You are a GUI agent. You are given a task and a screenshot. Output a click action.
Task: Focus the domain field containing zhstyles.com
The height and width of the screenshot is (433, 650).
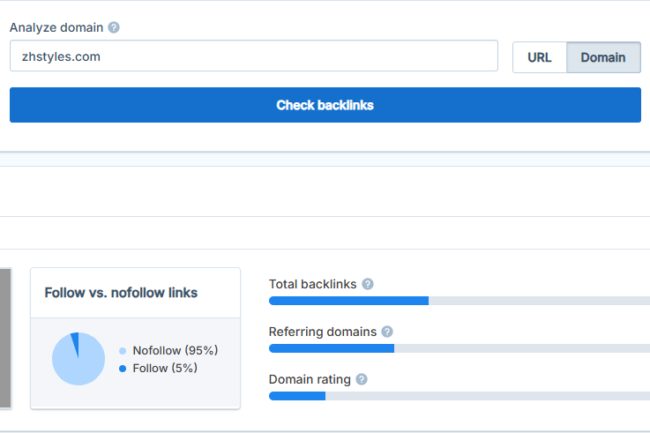[254, 56]
